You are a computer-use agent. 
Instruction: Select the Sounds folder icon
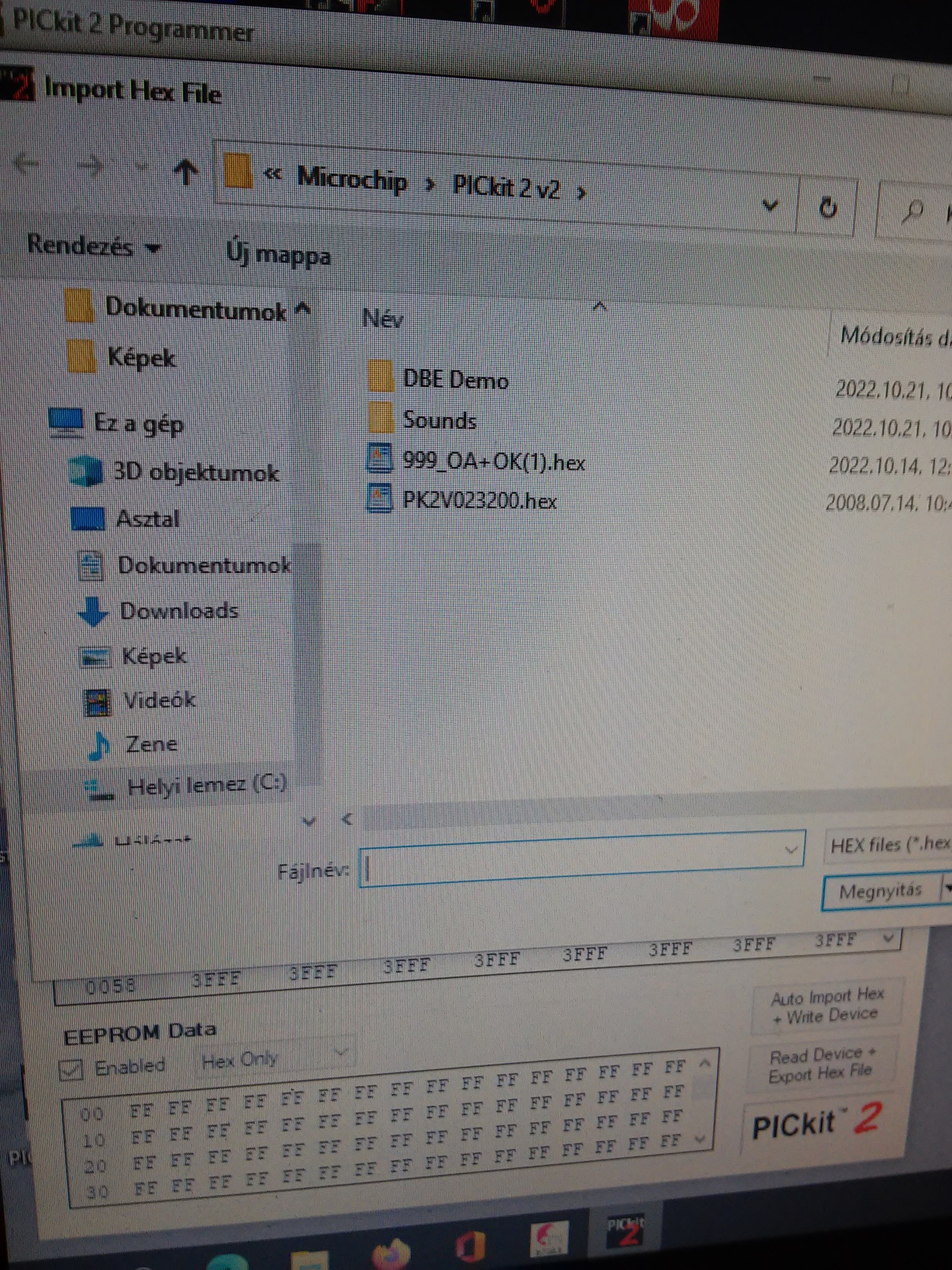tap(379, 417)
